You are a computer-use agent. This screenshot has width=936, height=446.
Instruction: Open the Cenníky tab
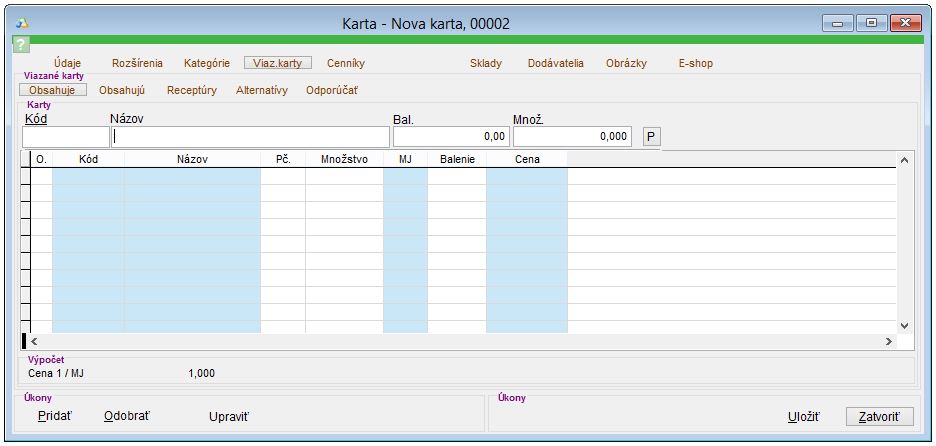[345, 63]
